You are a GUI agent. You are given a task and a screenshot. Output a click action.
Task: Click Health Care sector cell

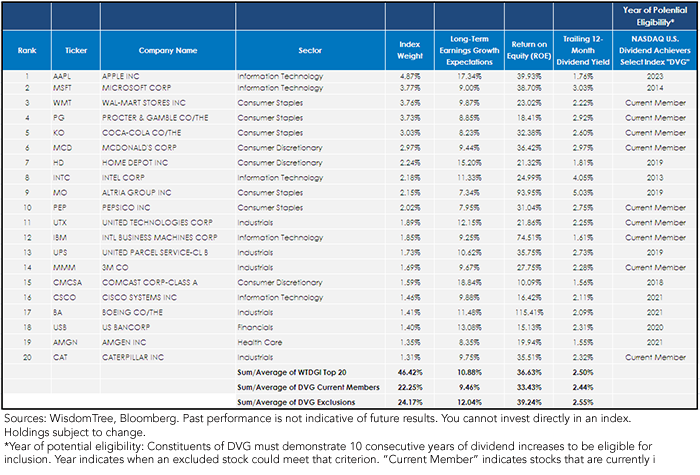coord(260,342)
